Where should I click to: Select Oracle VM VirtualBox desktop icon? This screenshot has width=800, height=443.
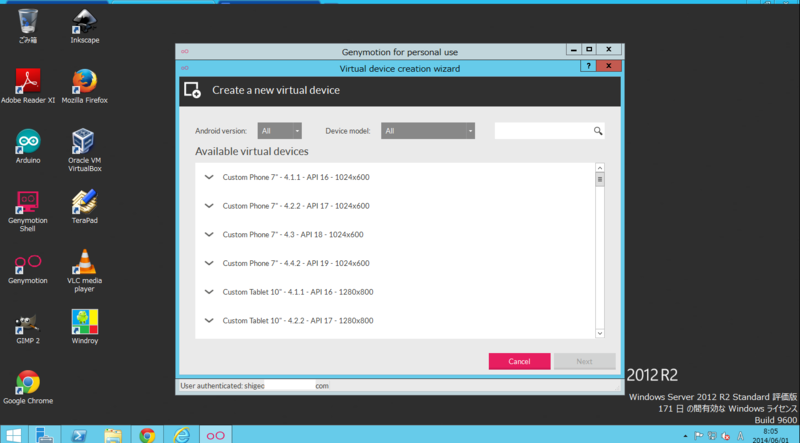click(85, 149)
